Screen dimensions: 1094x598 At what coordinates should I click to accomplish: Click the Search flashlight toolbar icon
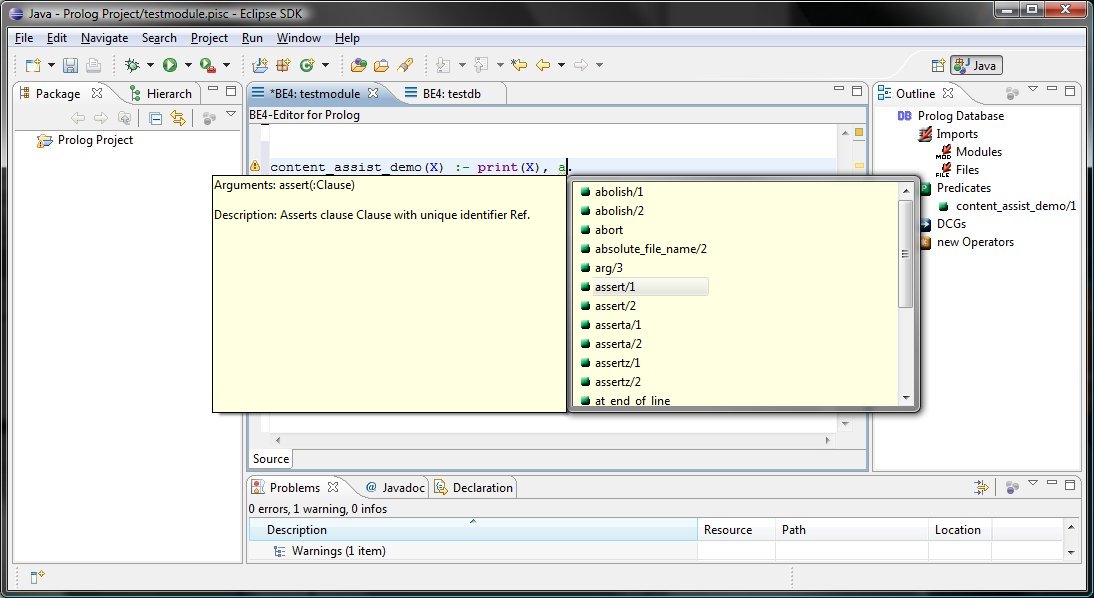click(405, 65)
